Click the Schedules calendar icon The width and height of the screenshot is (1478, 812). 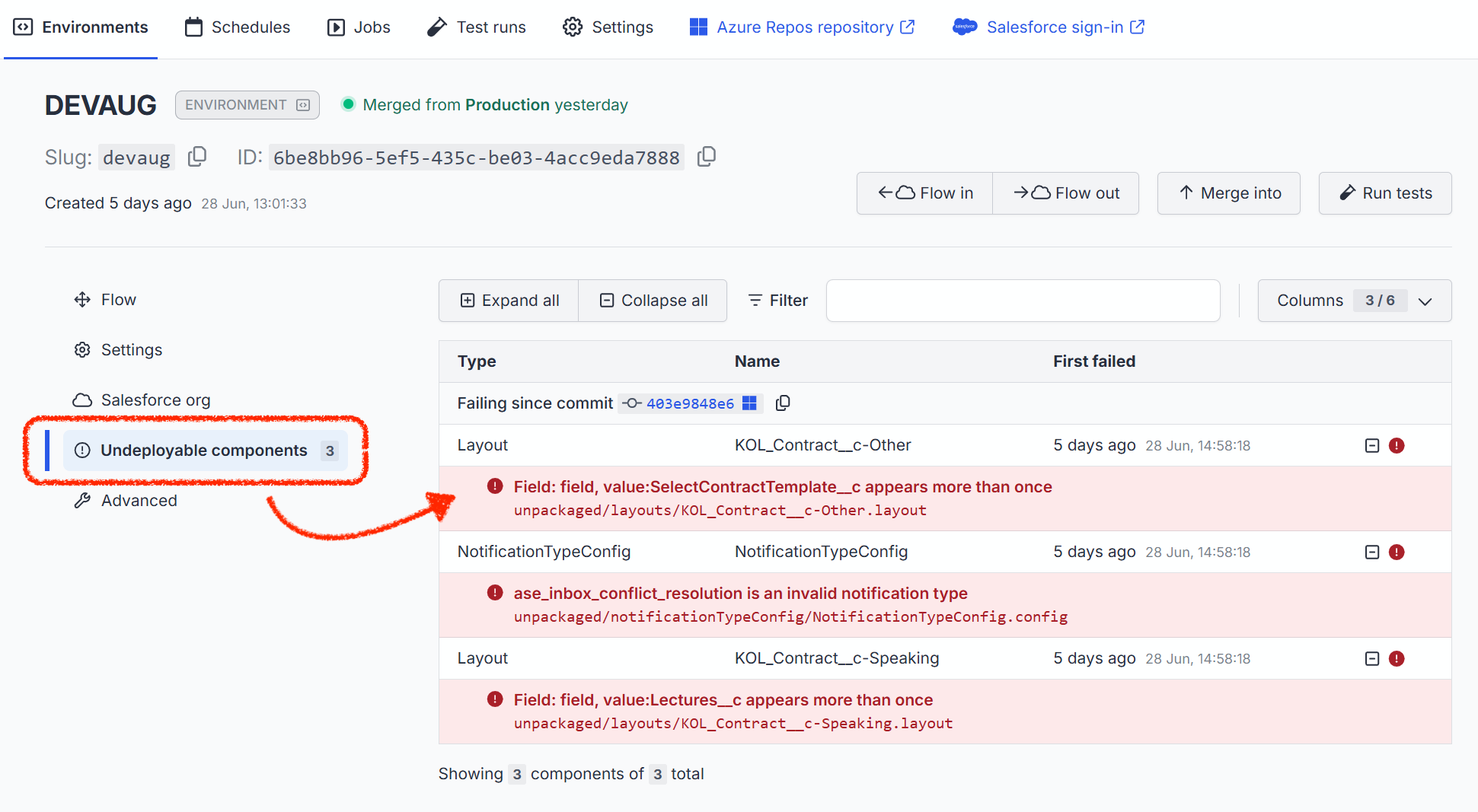[194, 27]
